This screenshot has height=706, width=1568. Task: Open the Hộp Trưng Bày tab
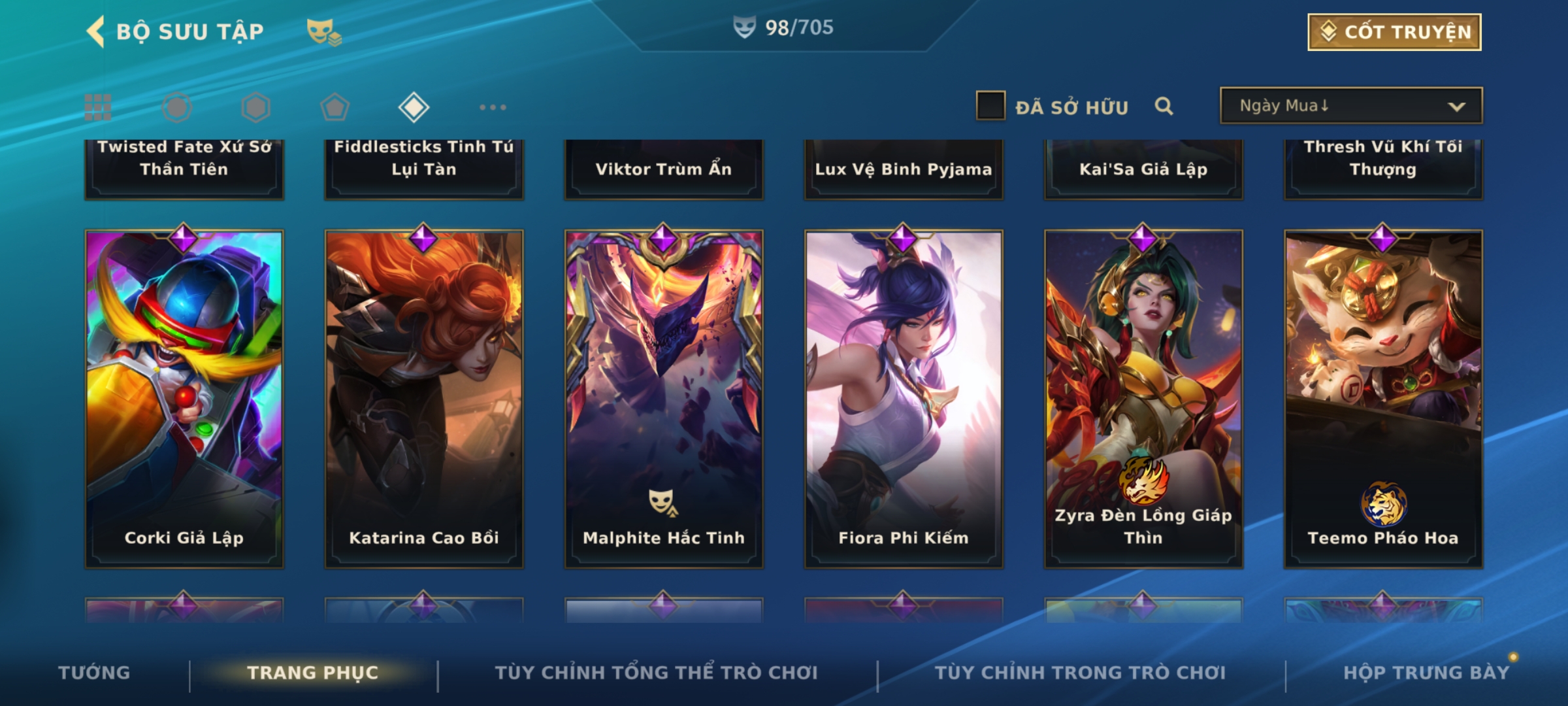coord(1426,673)
